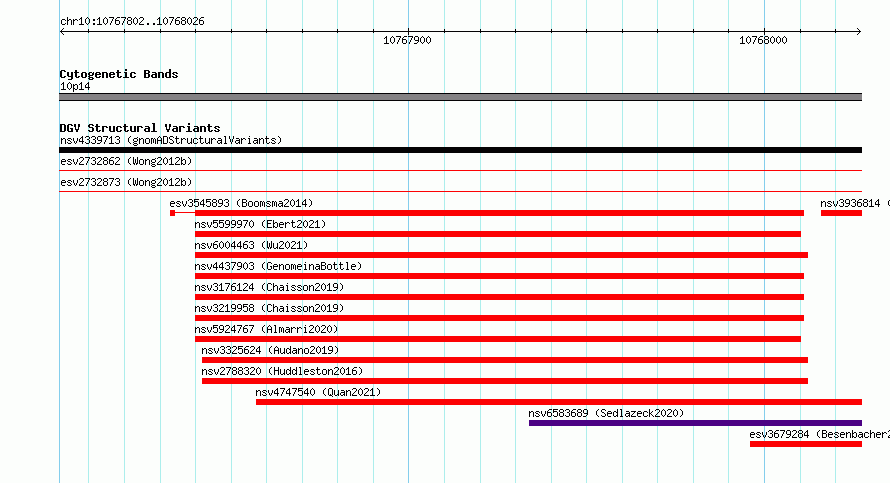This screenshot has height=483, width=890.
Task: Select red bar for nsv4437903 GenomeinaBottle
Action: (499, 276)
